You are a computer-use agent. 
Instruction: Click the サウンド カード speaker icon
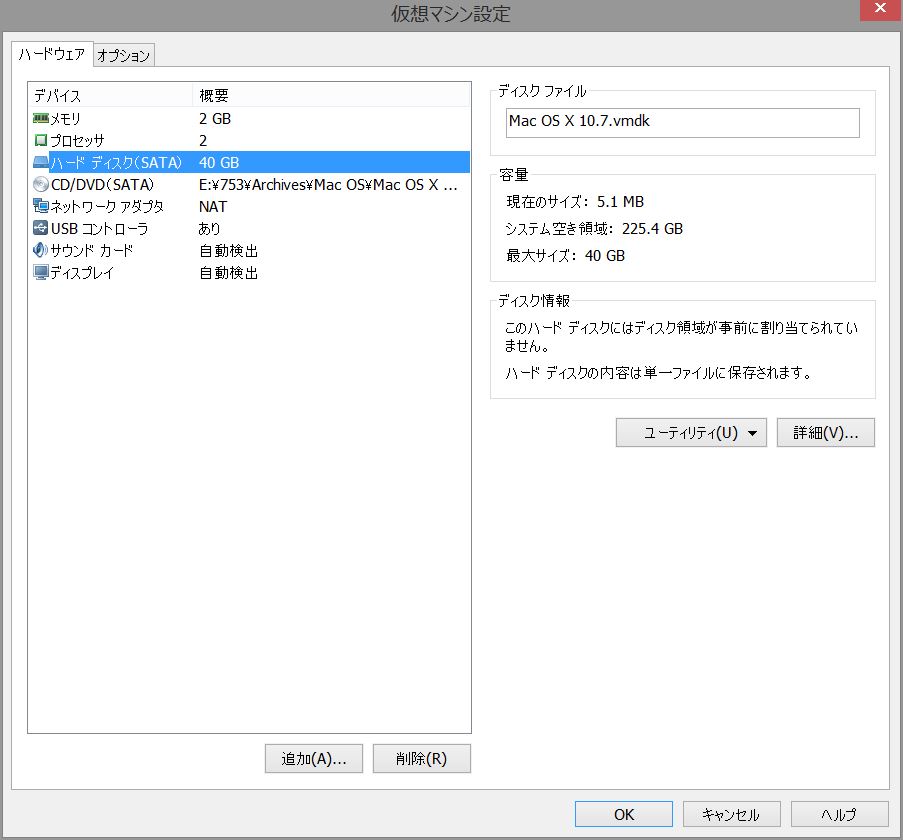[x=40, y=250]
